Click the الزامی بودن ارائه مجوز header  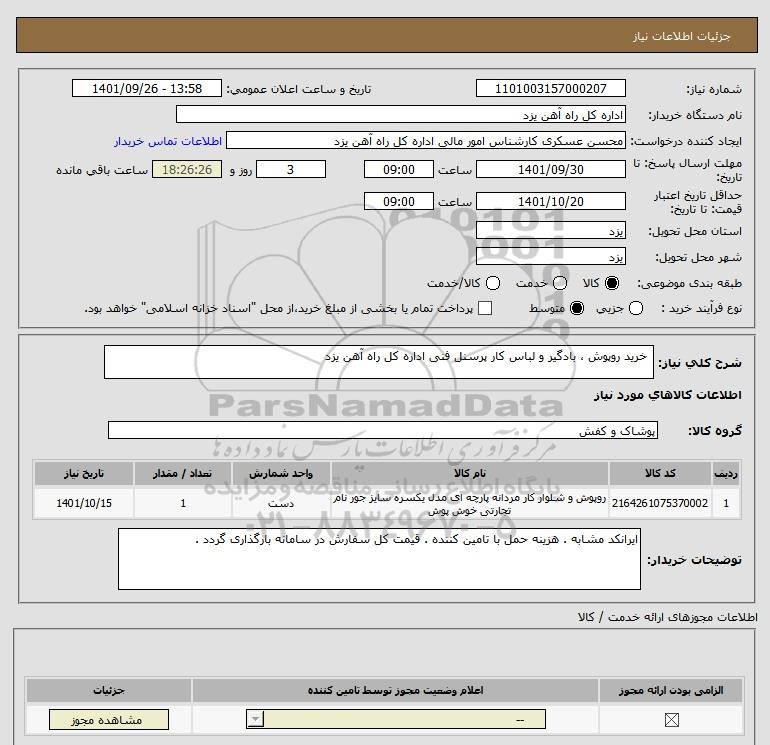click(671, 690)
